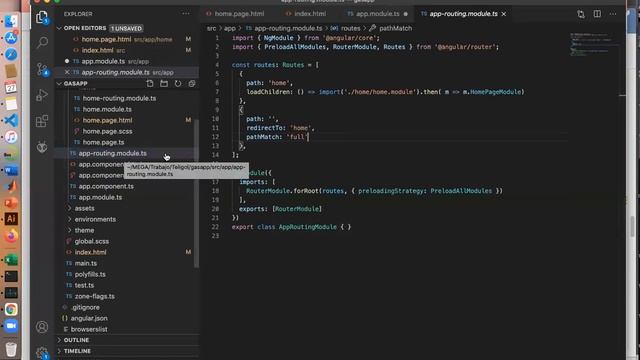Split the editor to the right
Image resolution: width=640 pixels, height=360 pixels.
point(597,14)
